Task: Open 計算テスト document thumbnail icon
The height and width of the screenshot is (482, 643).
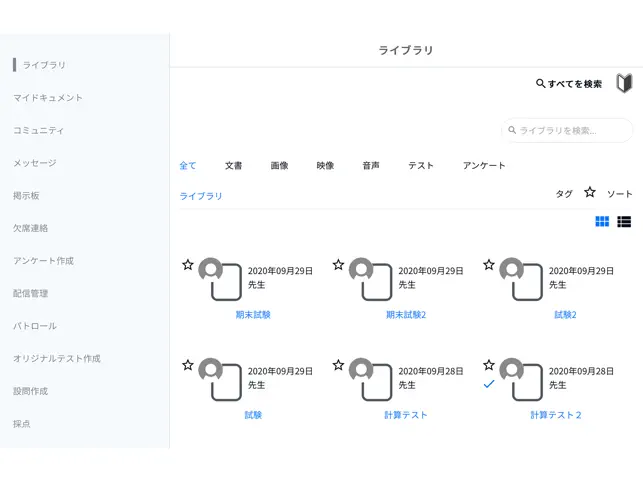Action: click(370, 379)
